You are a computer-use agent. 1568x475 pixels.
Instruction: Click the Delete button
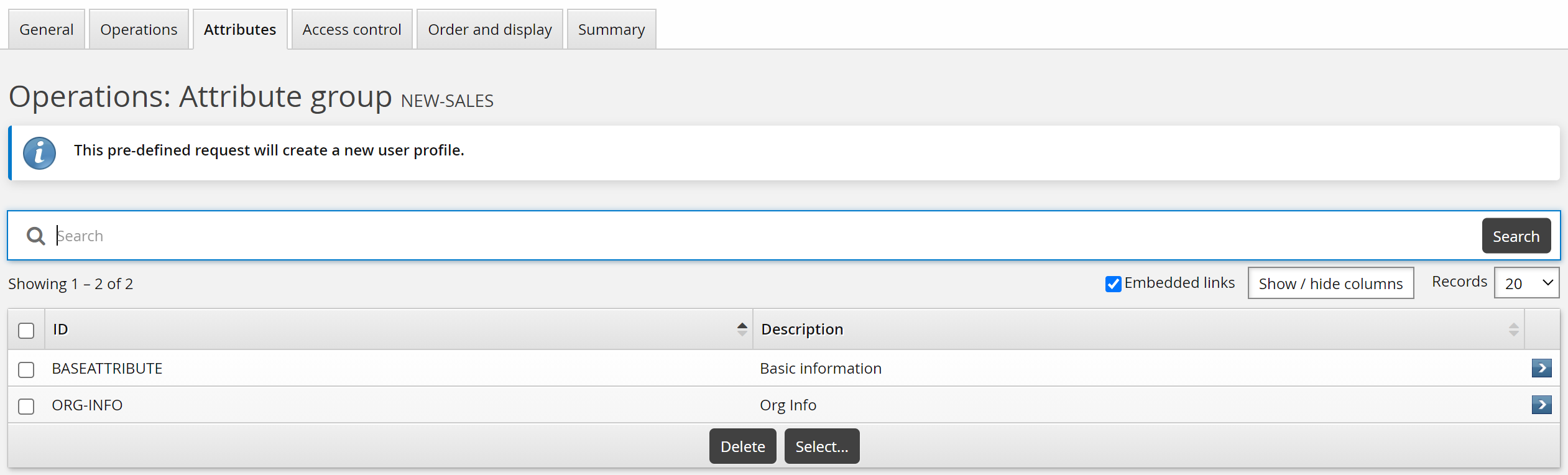742,446
